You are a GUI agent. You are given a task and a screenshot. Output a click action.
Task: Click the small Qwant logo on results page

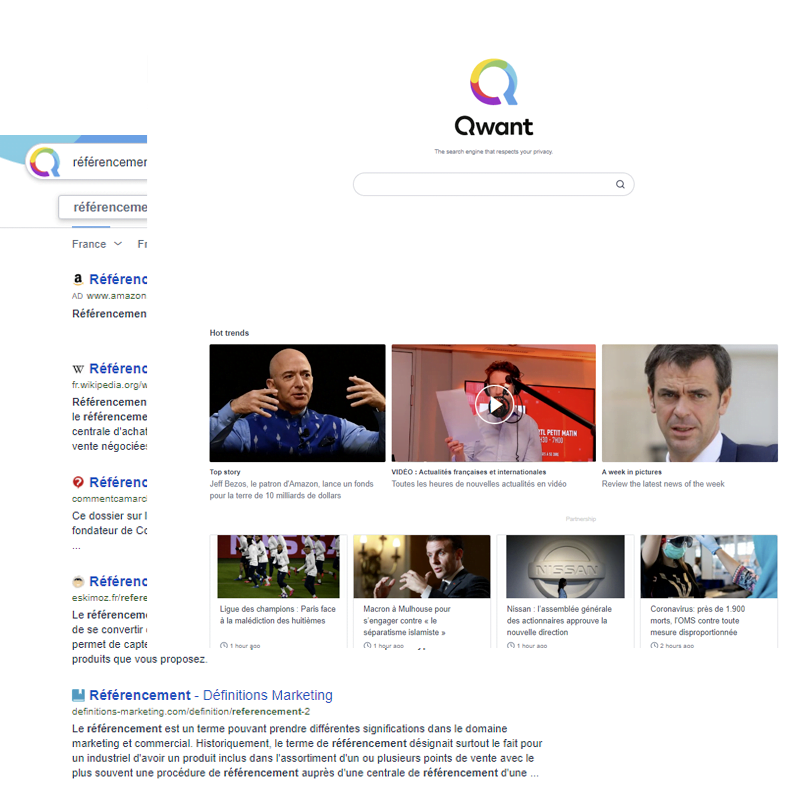click(45, 162)
